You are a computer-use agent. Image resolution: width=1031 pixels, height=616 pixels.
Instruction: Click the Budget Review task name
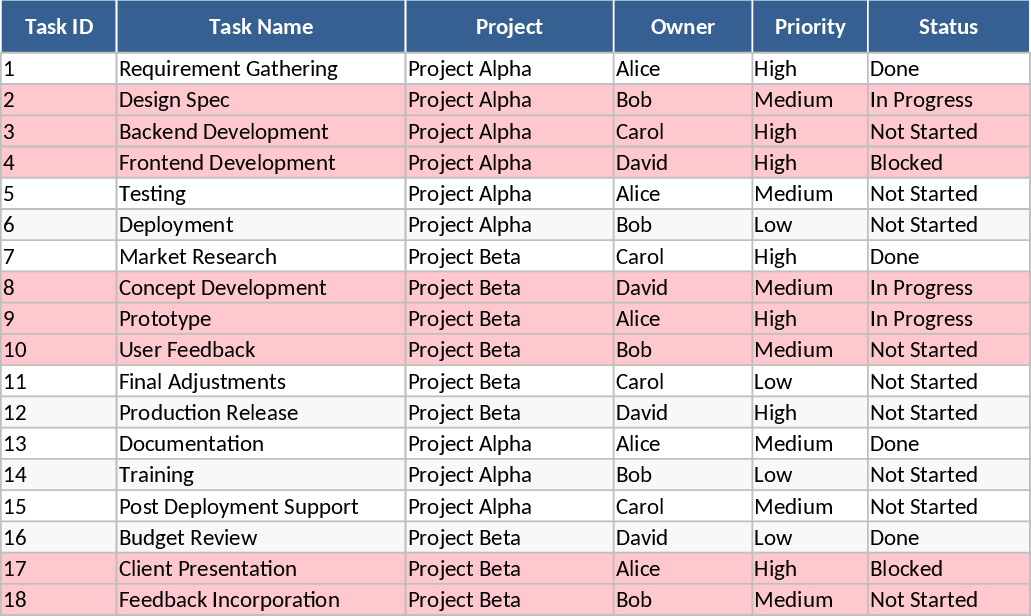click(188, 538)
